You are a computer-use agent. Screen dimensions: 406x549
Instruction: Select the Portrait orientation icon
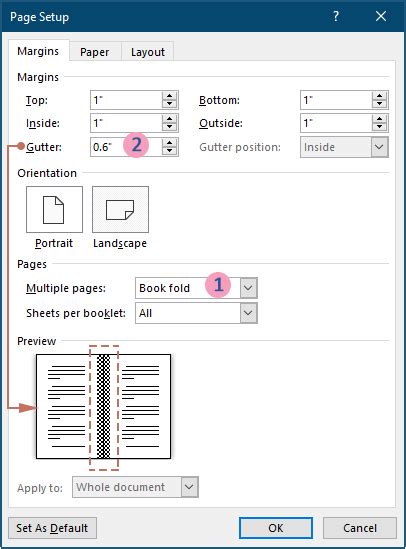54,209
